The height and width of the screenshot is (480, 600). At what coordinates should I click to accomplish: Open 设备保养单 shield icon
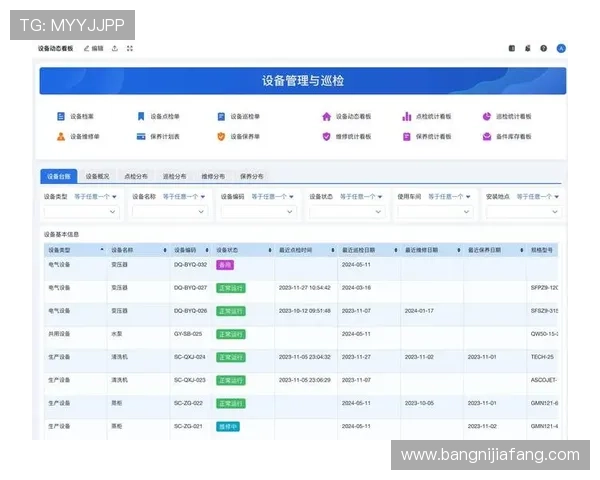pyautogui.click(x=221, y=137)
